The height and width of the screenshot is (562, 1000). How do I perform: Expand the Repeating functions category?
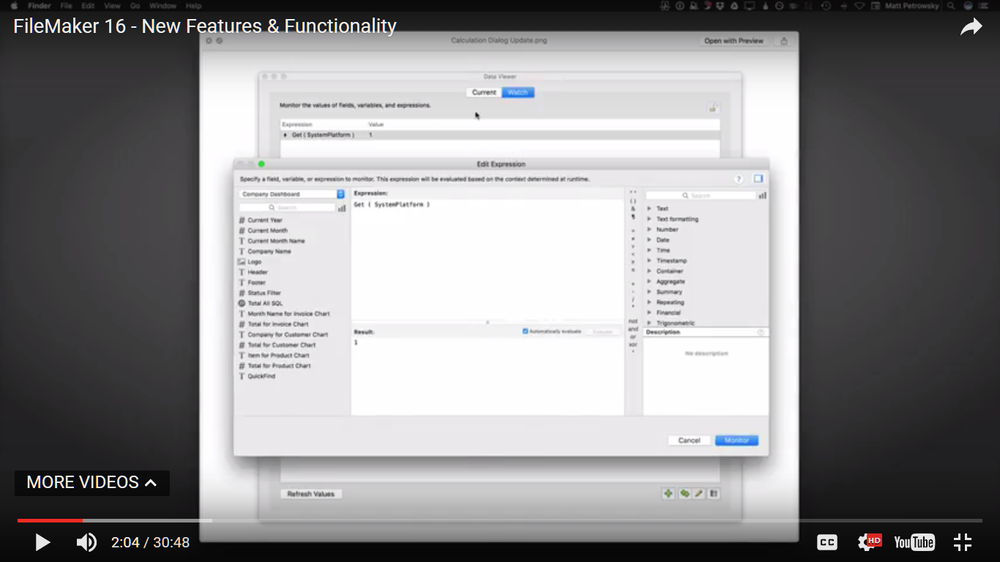649,302
